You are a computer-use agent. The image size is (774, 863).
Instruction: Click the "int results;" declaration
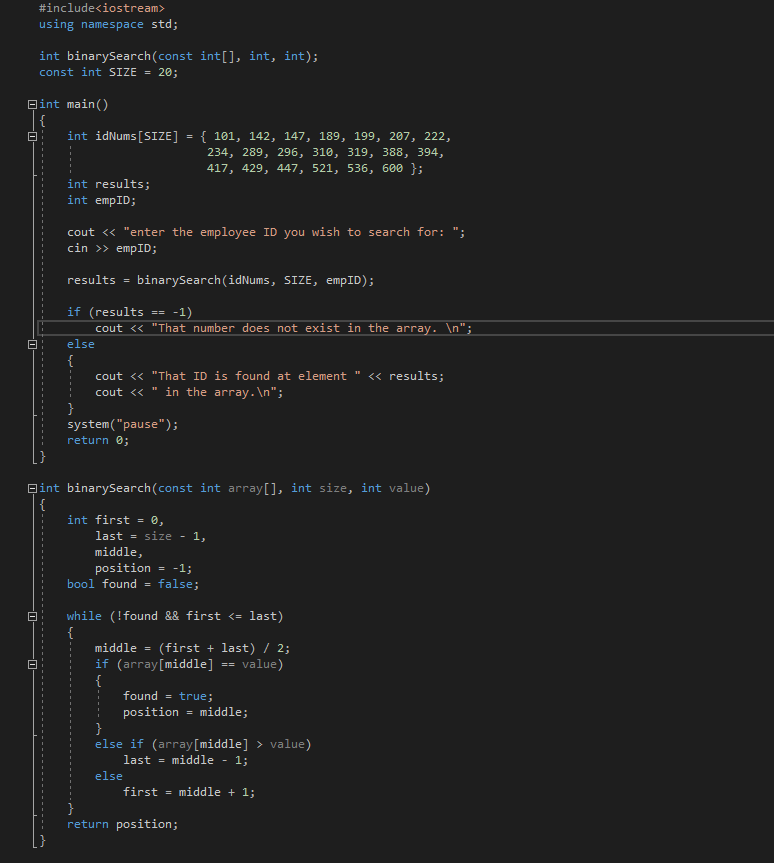[108, 184]
